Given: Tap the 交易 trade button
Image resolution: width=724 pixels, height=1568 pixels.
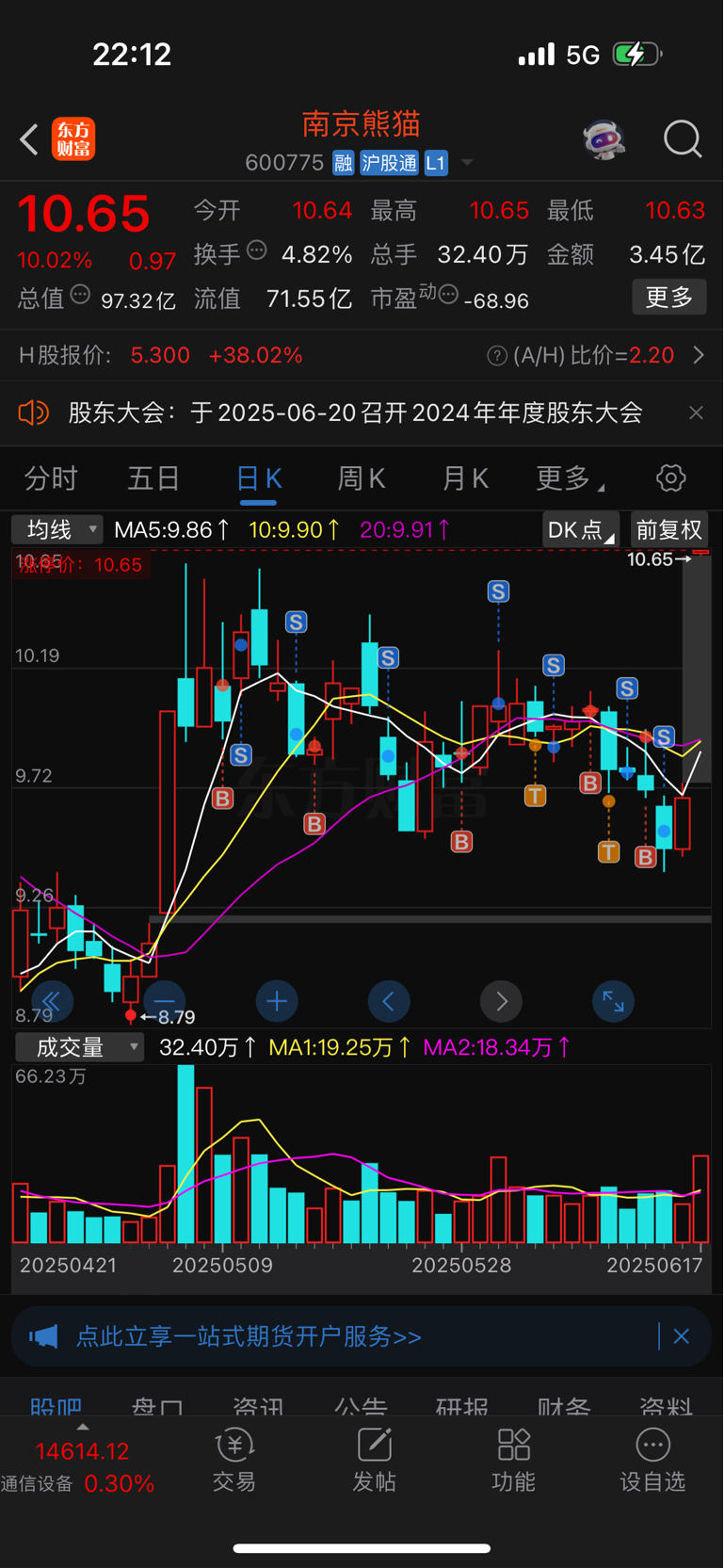Looking at the screenshot, I should (x=234, y=1461).
